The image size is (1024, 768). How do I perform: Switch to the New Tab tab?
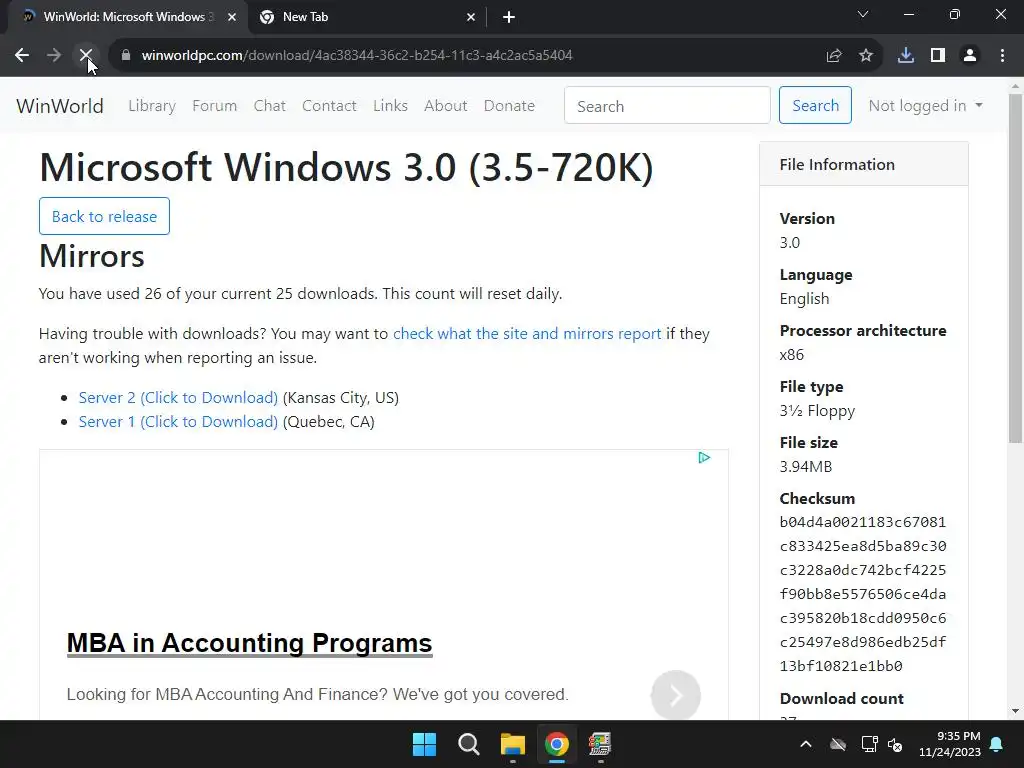tap(367, 17)
